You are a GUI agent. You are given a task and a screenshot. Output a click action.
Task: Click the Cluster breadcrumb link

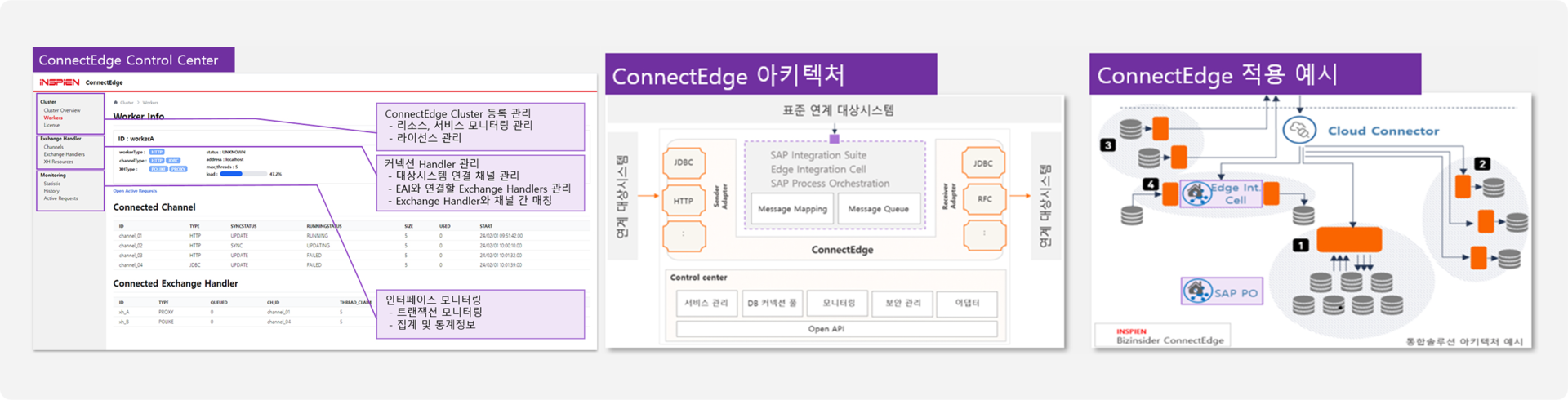pyautogui.click(x=127, y=103)
